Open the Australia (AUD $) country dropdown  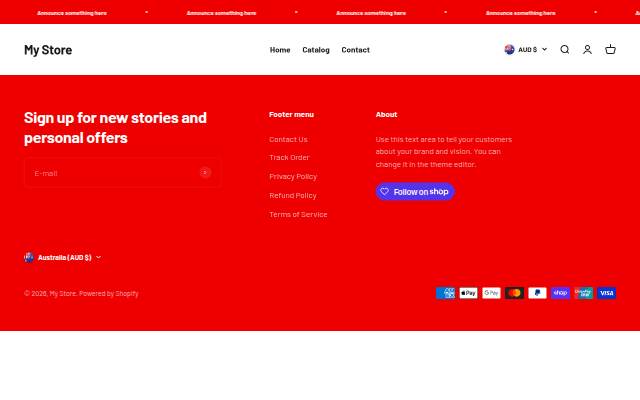pyautogui.click(x=62, y=258)
